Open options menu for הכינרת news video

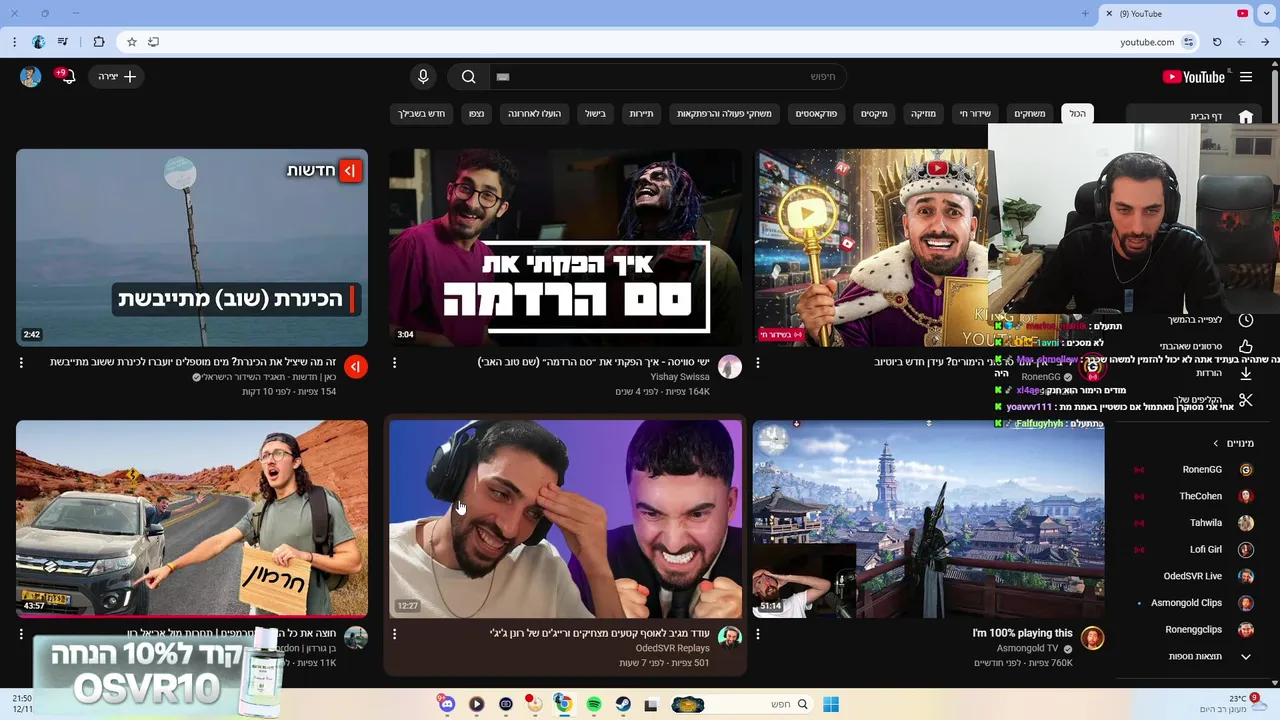pyautogui.click(x=21, y=363)
